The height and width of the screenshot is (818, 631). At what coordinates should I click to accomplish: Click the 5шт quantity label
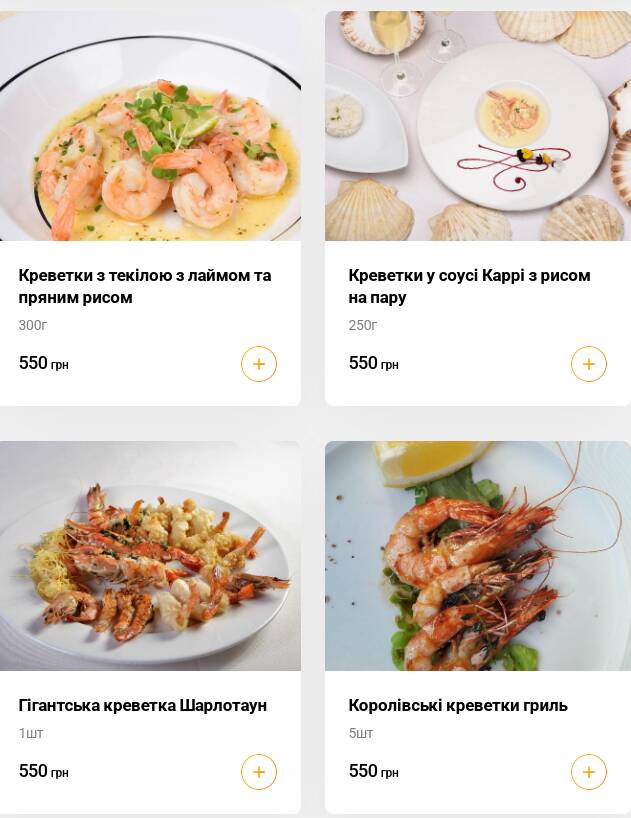click(361, 733)
